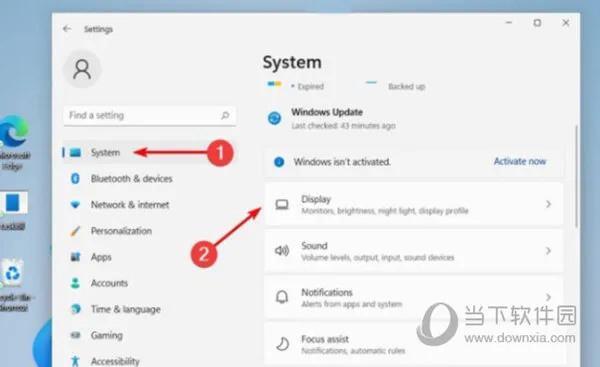The width and height of the screenshot is (600, 367).
Task: Open Microsoft Edge desktop icon
Action: (14, 142)
